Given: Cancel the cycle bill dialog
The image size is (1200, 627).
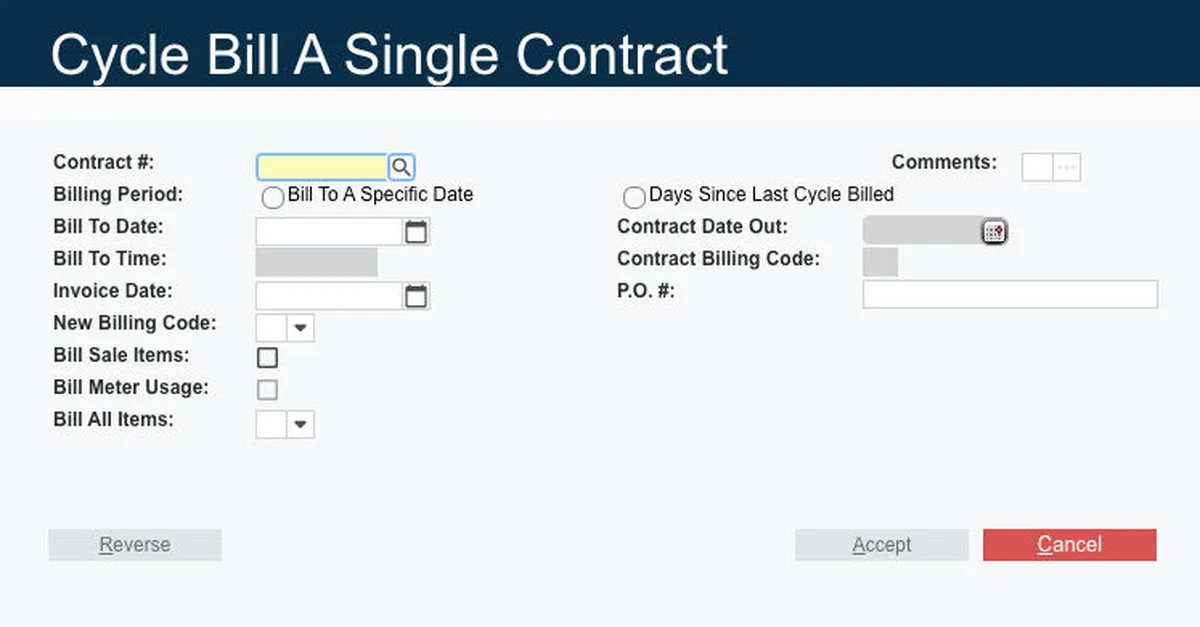Looking at the screenshot, I should pos(1069,545).
